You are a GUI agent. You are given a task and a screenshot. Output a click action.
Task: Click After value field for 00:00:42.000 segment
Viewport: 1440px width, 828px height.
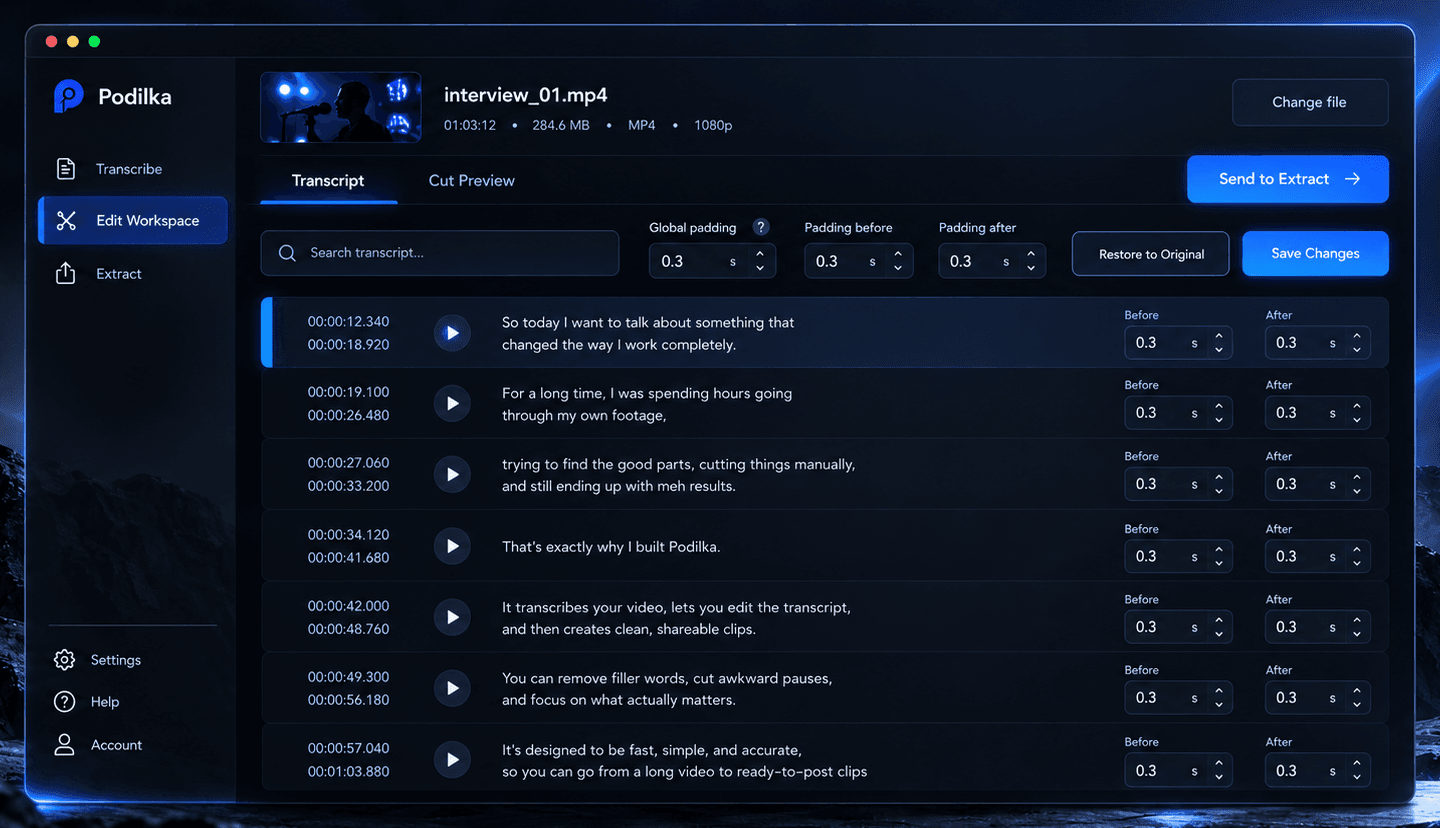[x=1318, y=627]
